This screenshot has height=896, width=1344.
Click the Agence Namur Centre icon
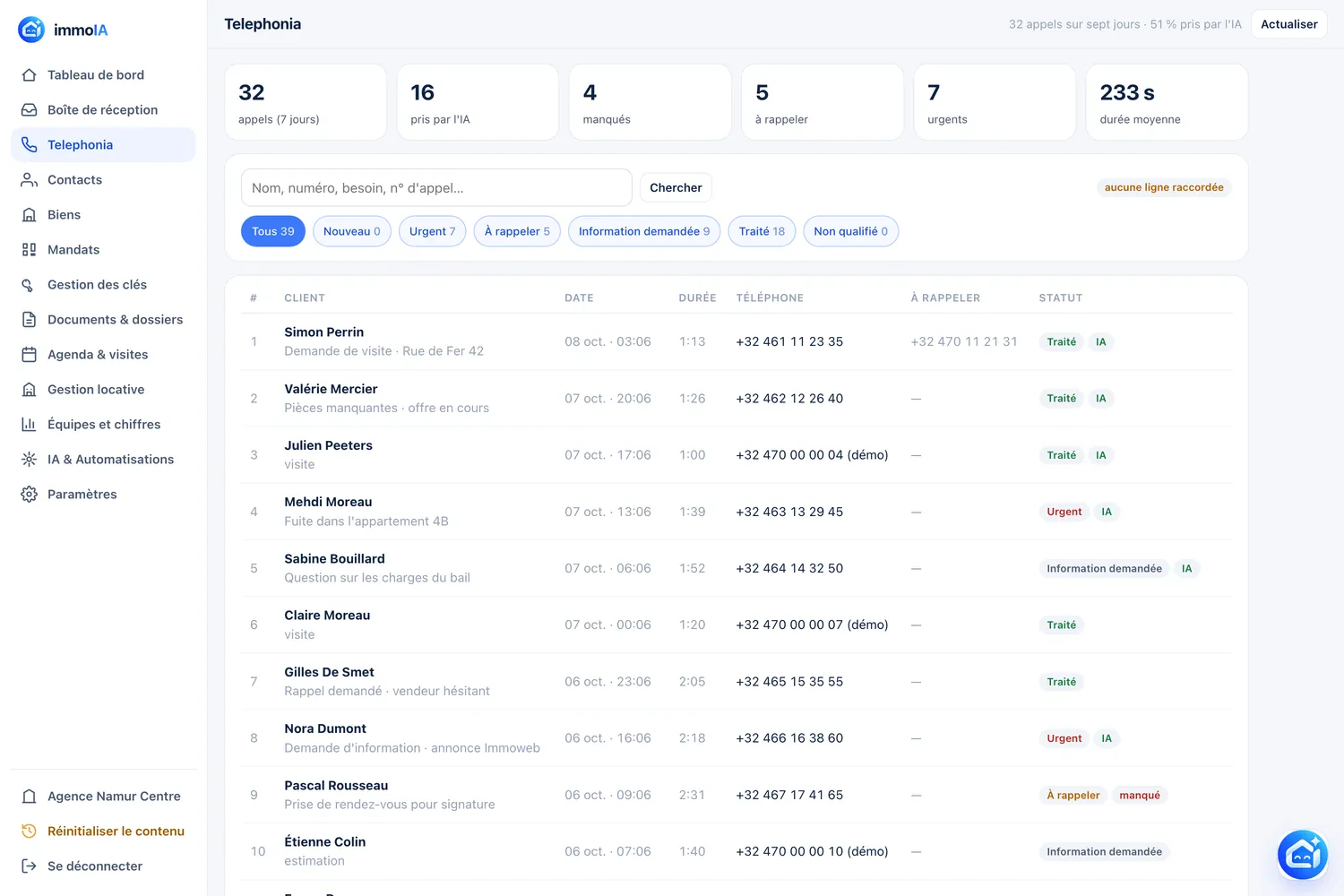pyautogui.click(x=29, y=797)
